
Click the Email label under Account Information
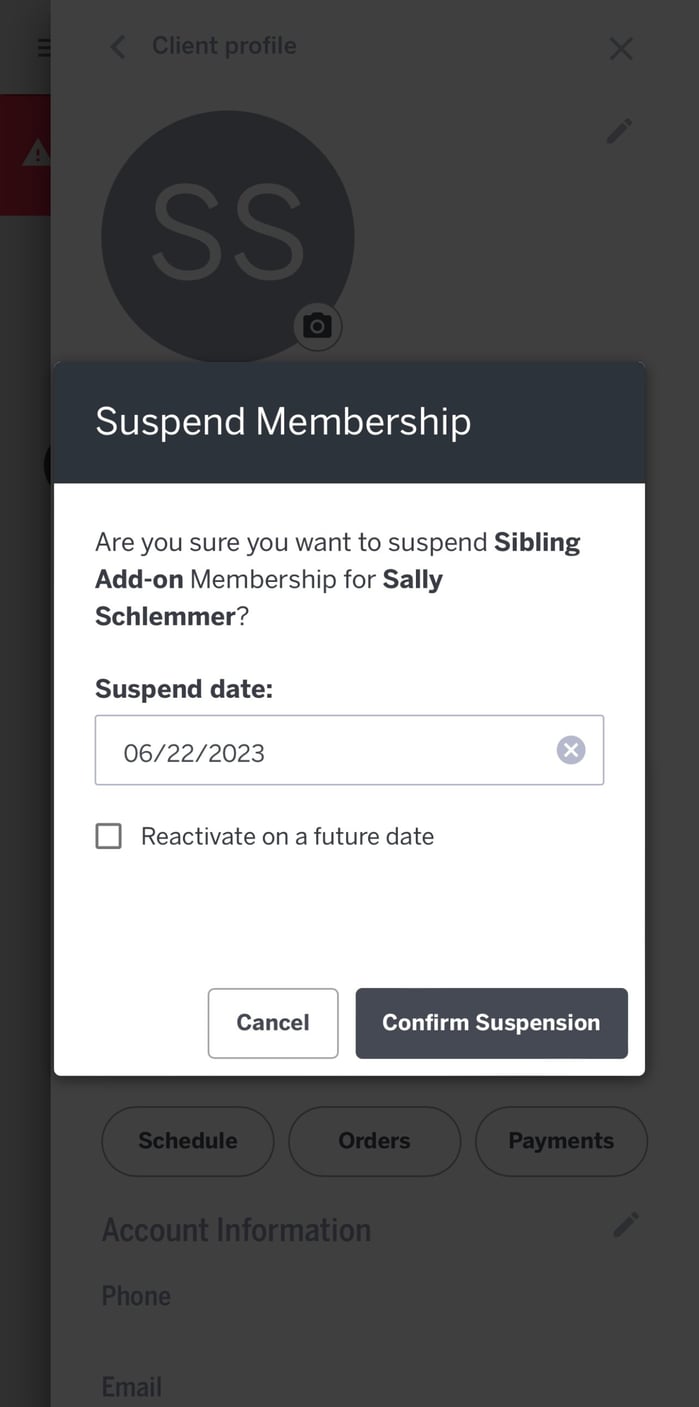pyautogui.click(x=131, y=1386)
